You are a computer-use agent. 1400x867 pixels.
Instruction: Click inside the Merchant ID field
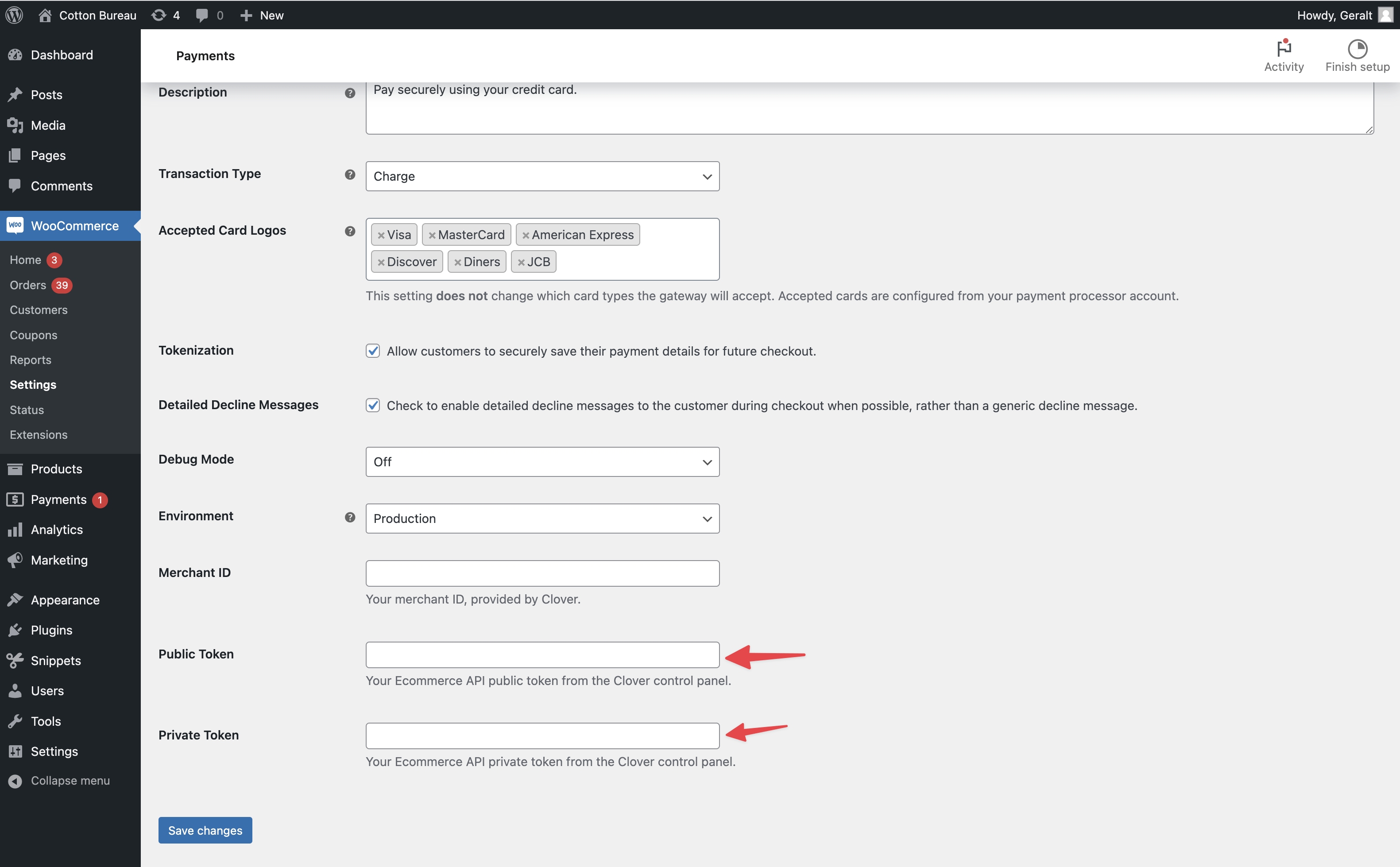[x=542, y=573]
